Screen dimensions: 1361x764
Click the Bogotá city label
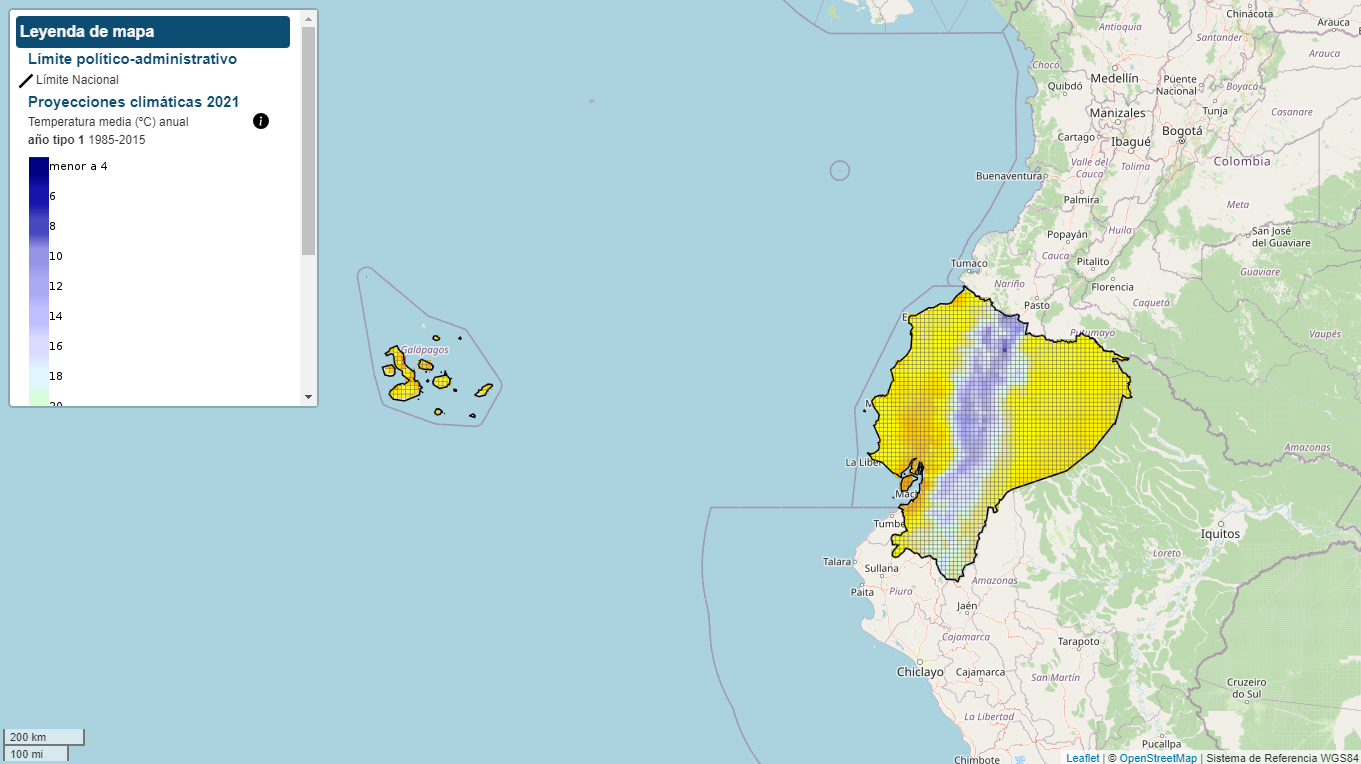tap(1182, 131)
